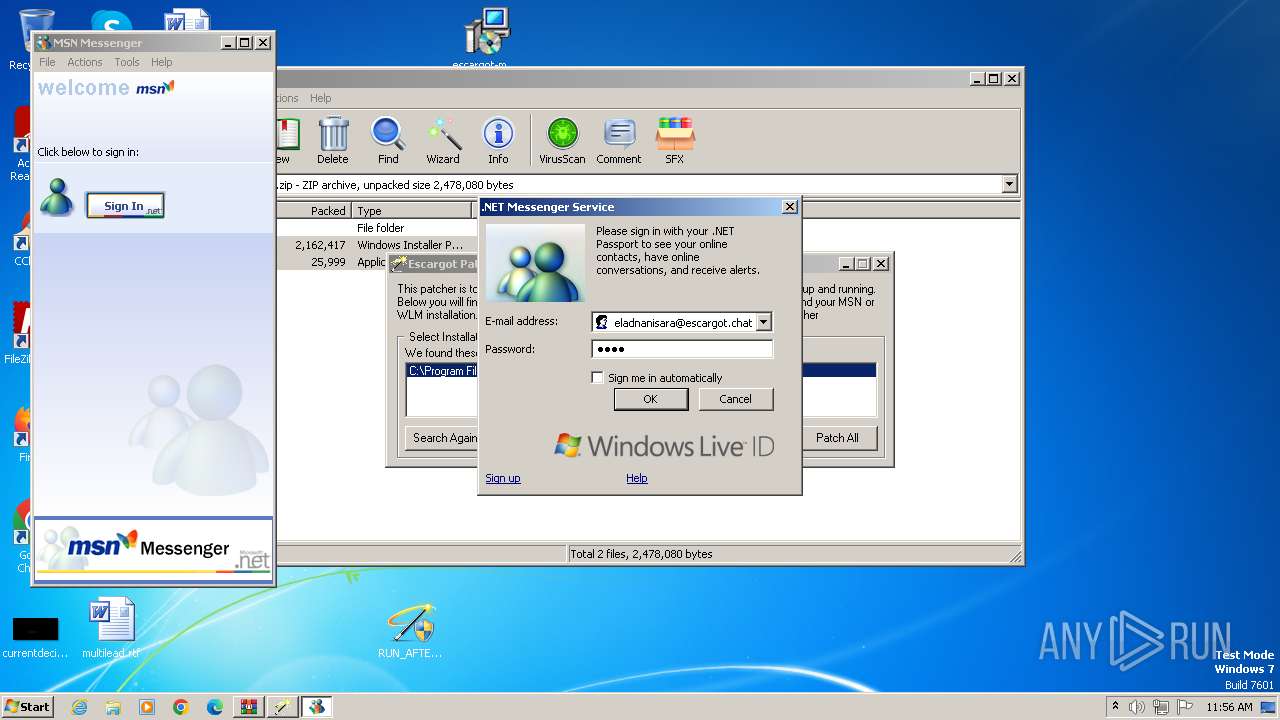Show archive Info in WinRAR toolbar
Viewport: 1280px width, 720px height.
pyautogui.click(x=498, y=140)
